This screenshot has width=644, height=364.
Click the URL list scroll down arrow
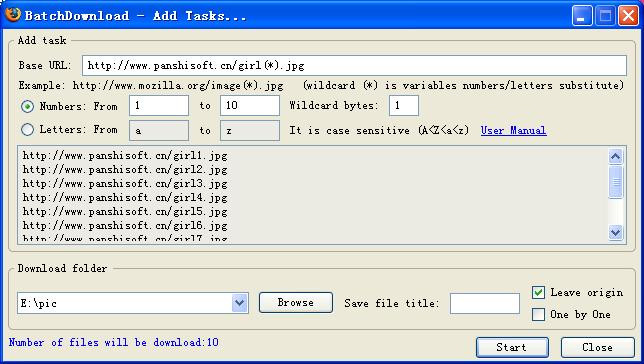(x=615, y=233)
